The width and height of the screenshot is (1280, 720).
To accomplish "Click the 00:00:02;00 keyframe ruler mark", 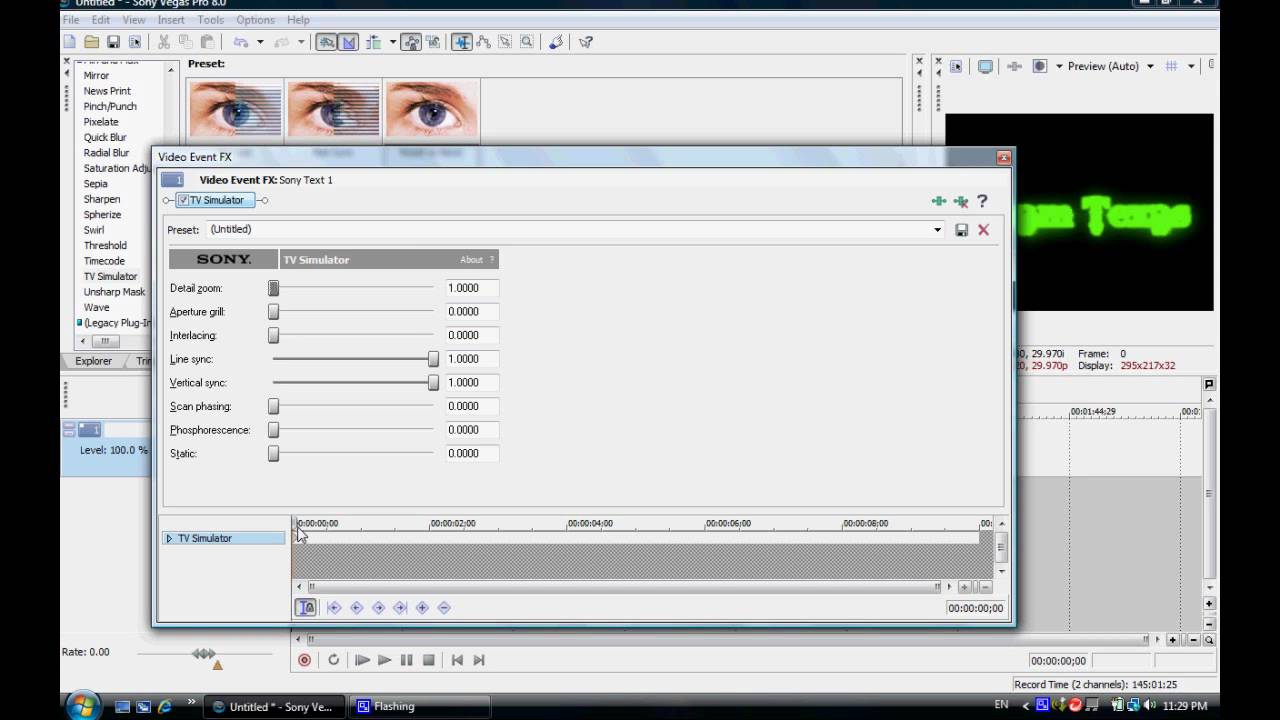I will pos(452,523).
